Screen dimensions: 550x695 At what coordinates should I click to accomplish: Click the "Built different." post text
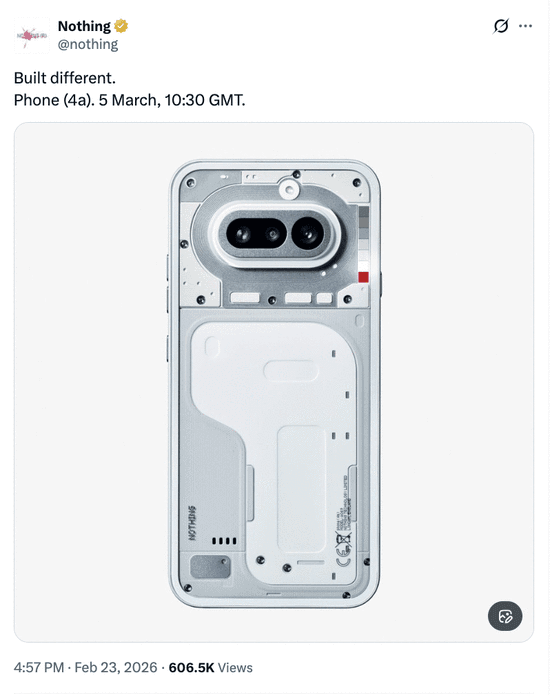click(x=65, y=78)
